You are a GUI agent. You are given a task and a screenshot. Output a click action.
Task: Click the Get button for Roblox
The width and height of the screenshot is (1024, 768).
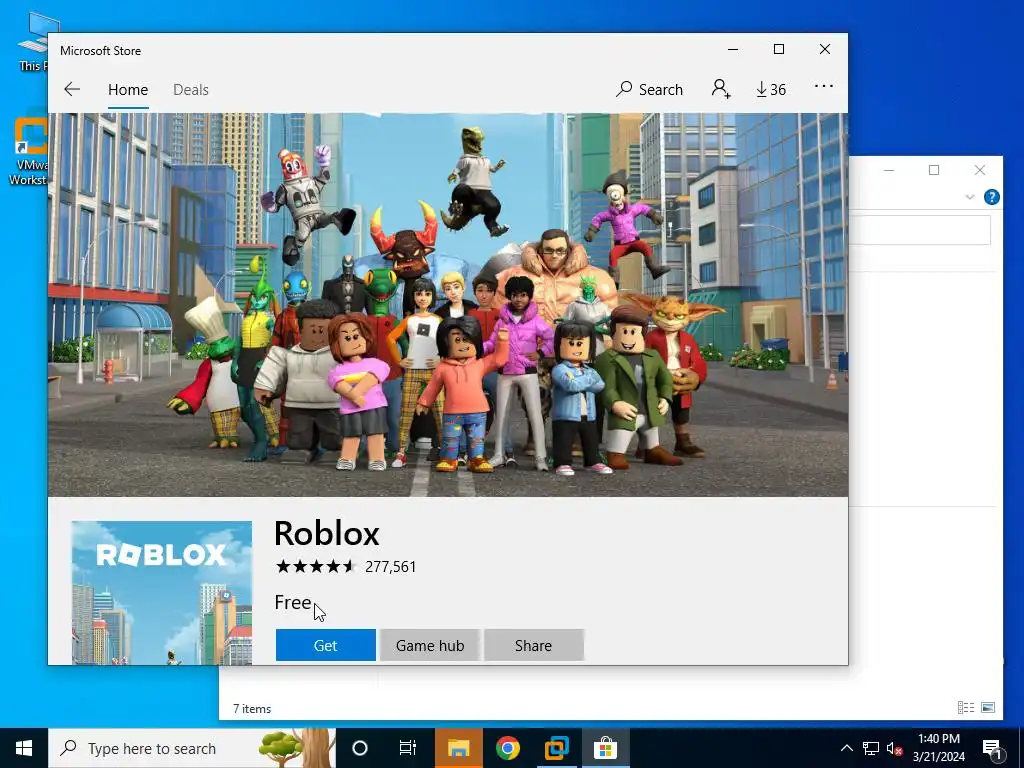pos(325,645)
